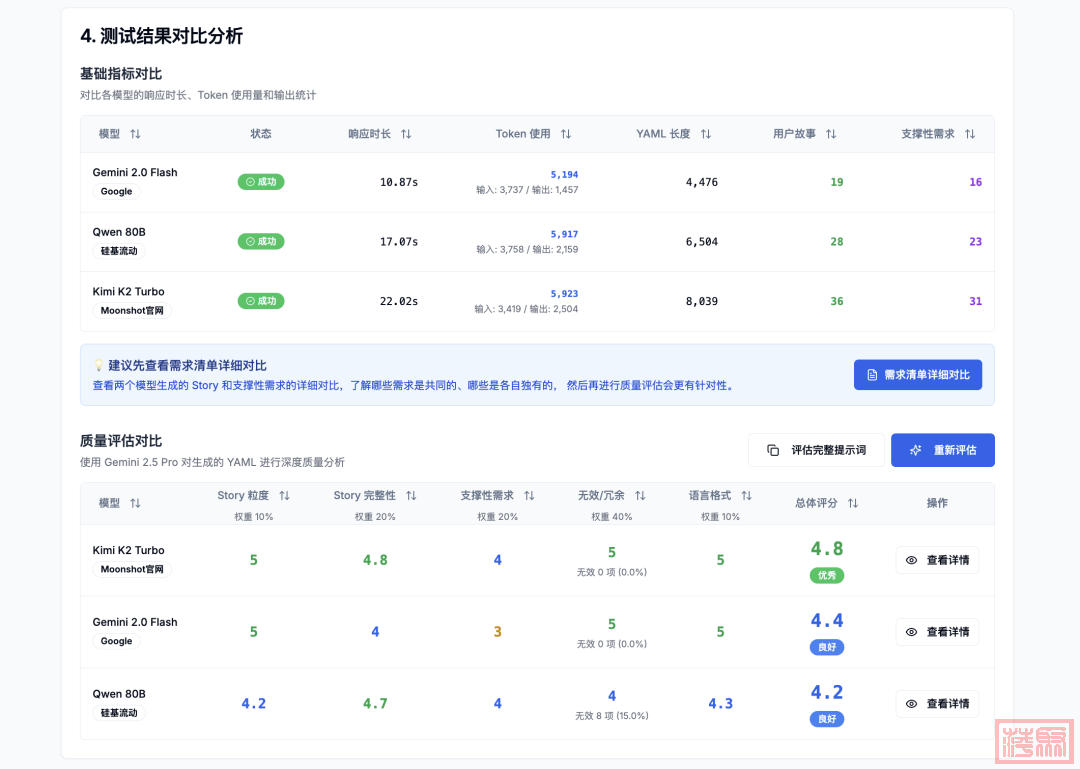Click the 用户故事 sort arrows

coord(831,134)
